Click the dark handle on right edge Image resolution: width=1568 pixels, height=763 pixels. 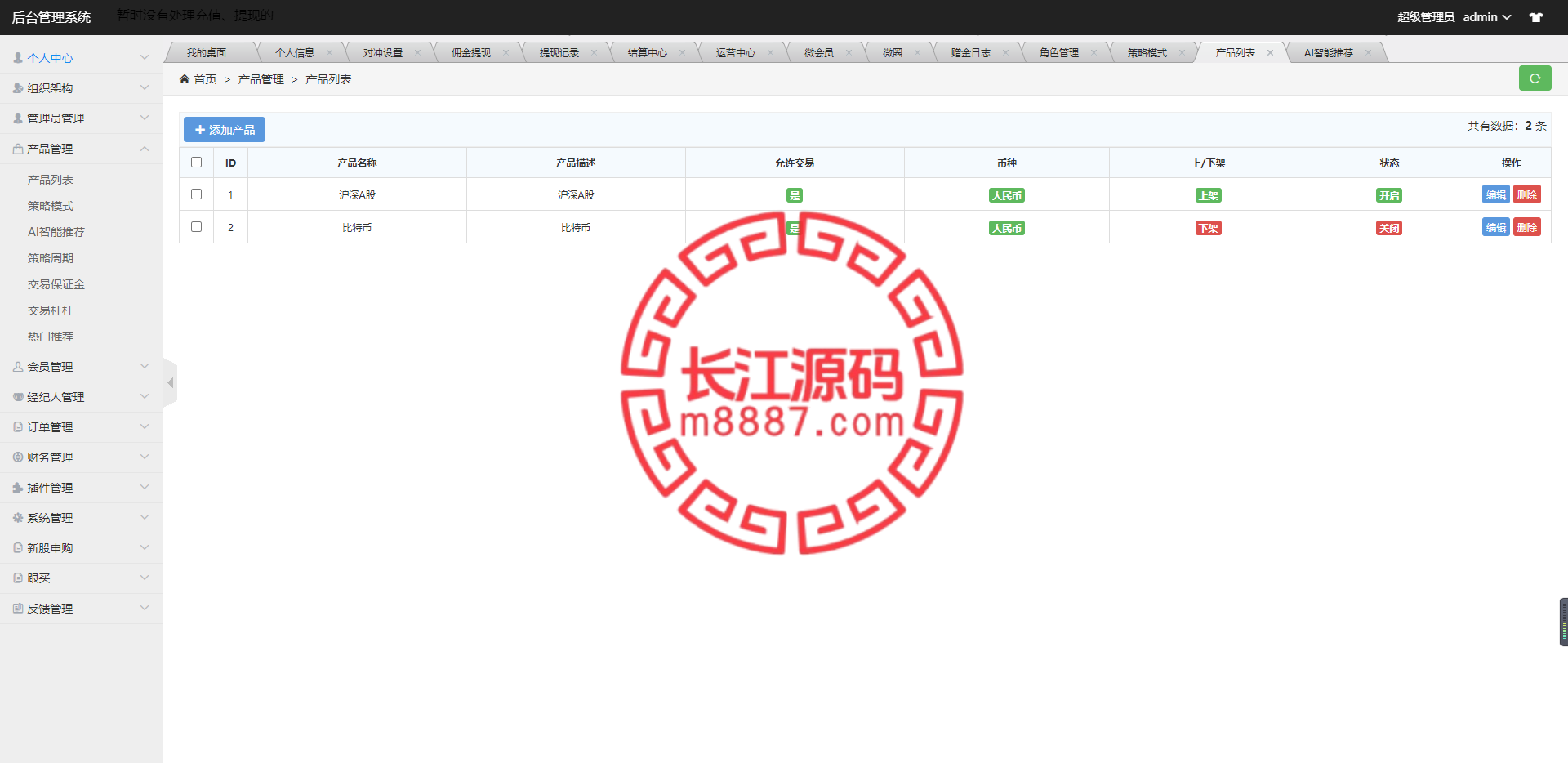(1564, 622)
